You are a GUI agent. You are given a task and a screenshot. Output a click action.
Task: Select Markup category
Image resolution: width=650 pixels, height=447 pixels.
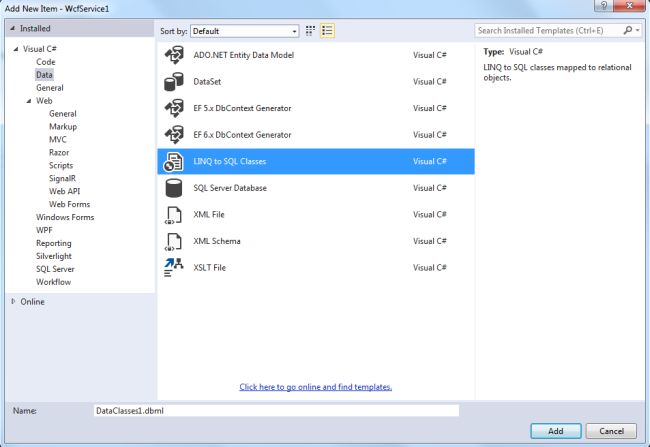[x=63, y=126]
